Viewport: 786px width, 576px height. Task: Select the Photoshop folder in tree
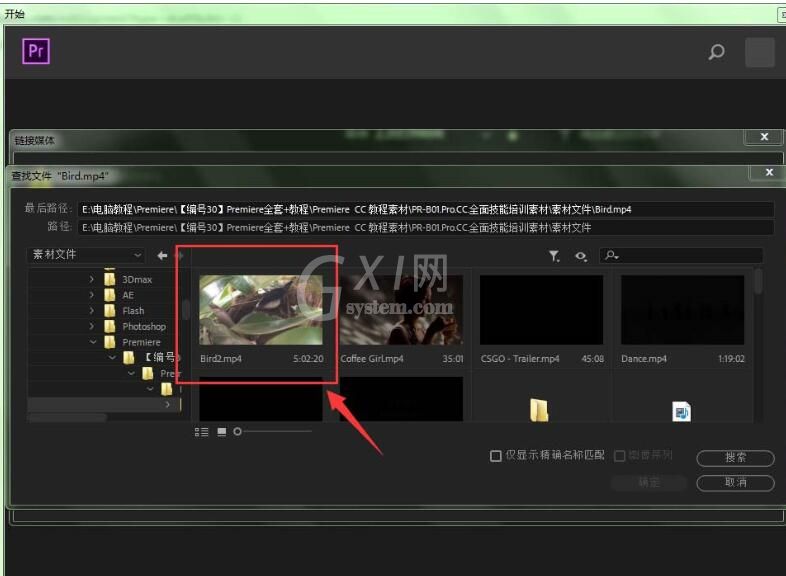[x=135, y=326]
